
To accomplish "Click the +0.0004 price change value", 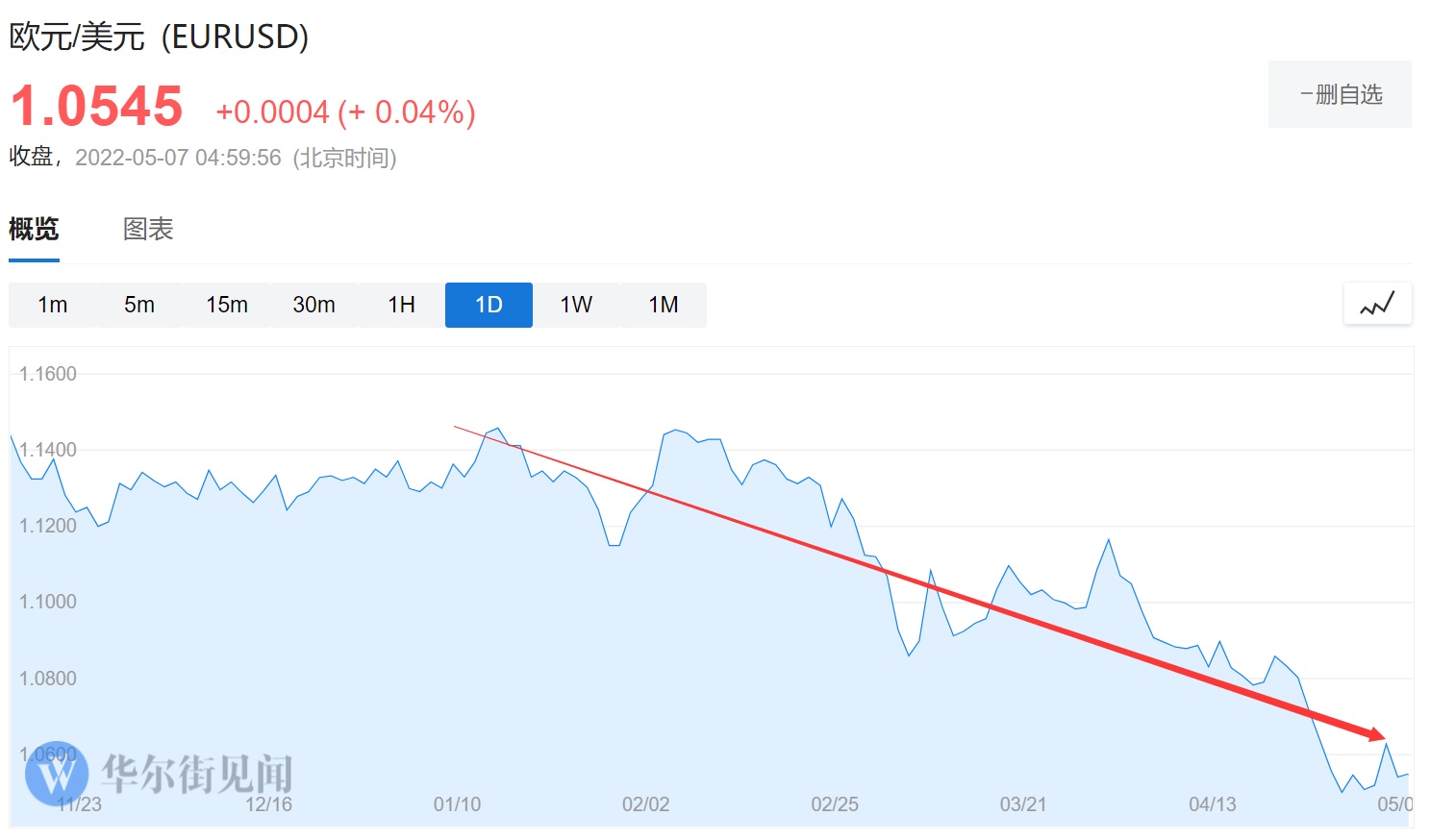I will [272, 112].
